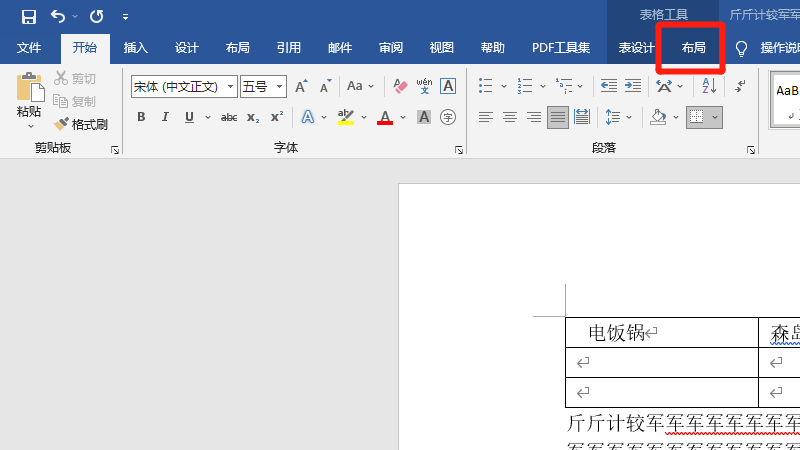Toggle Italic formatting

[165, 118]
